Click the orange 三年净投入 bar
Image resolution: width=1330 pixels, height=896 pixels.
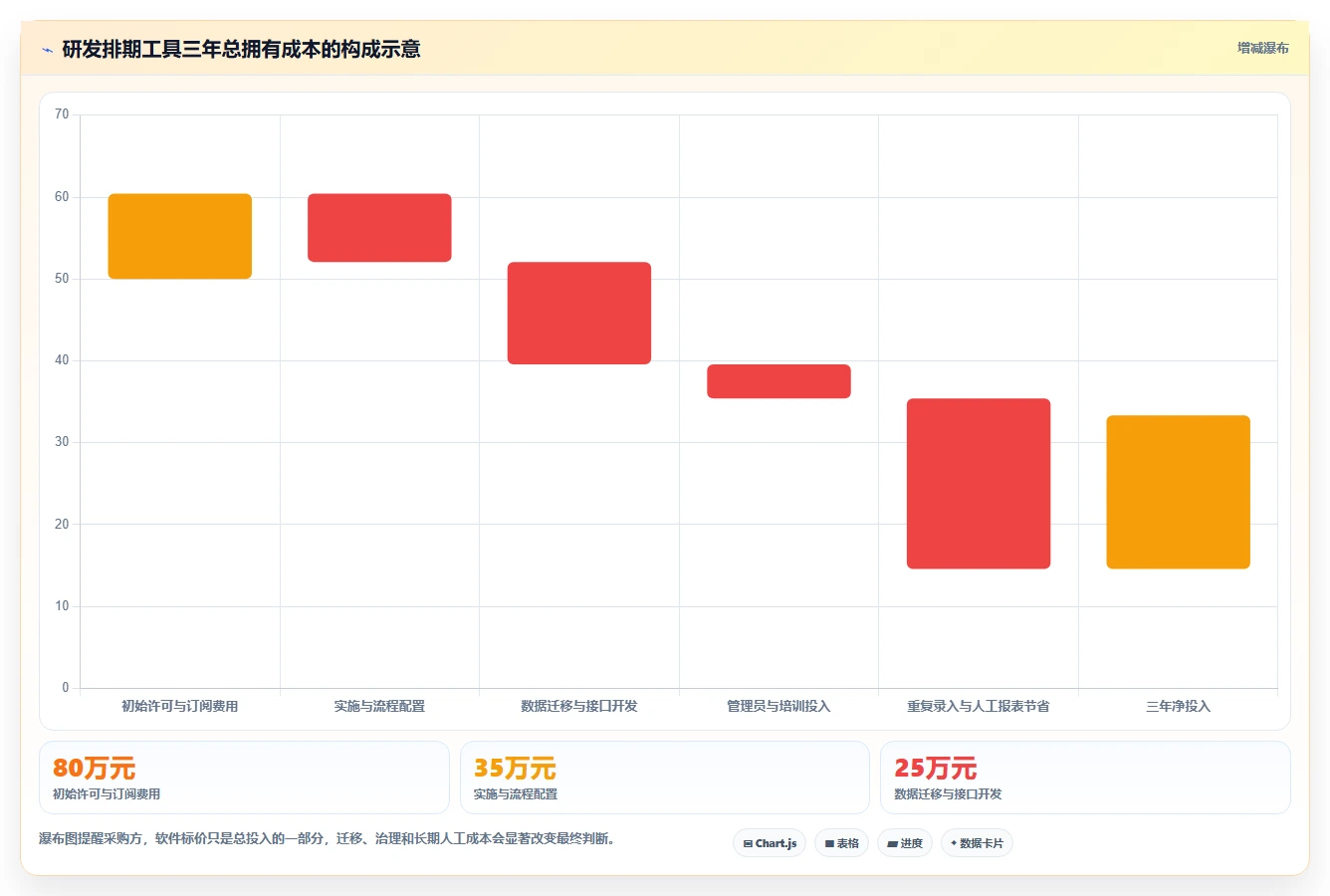(1178, 492)
